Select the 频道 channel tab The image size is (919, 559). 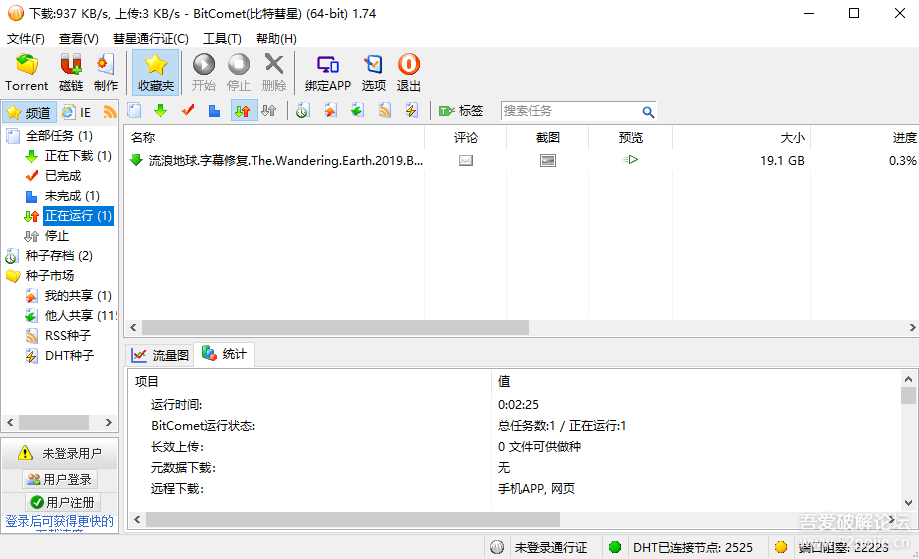[x=29, y=112]
